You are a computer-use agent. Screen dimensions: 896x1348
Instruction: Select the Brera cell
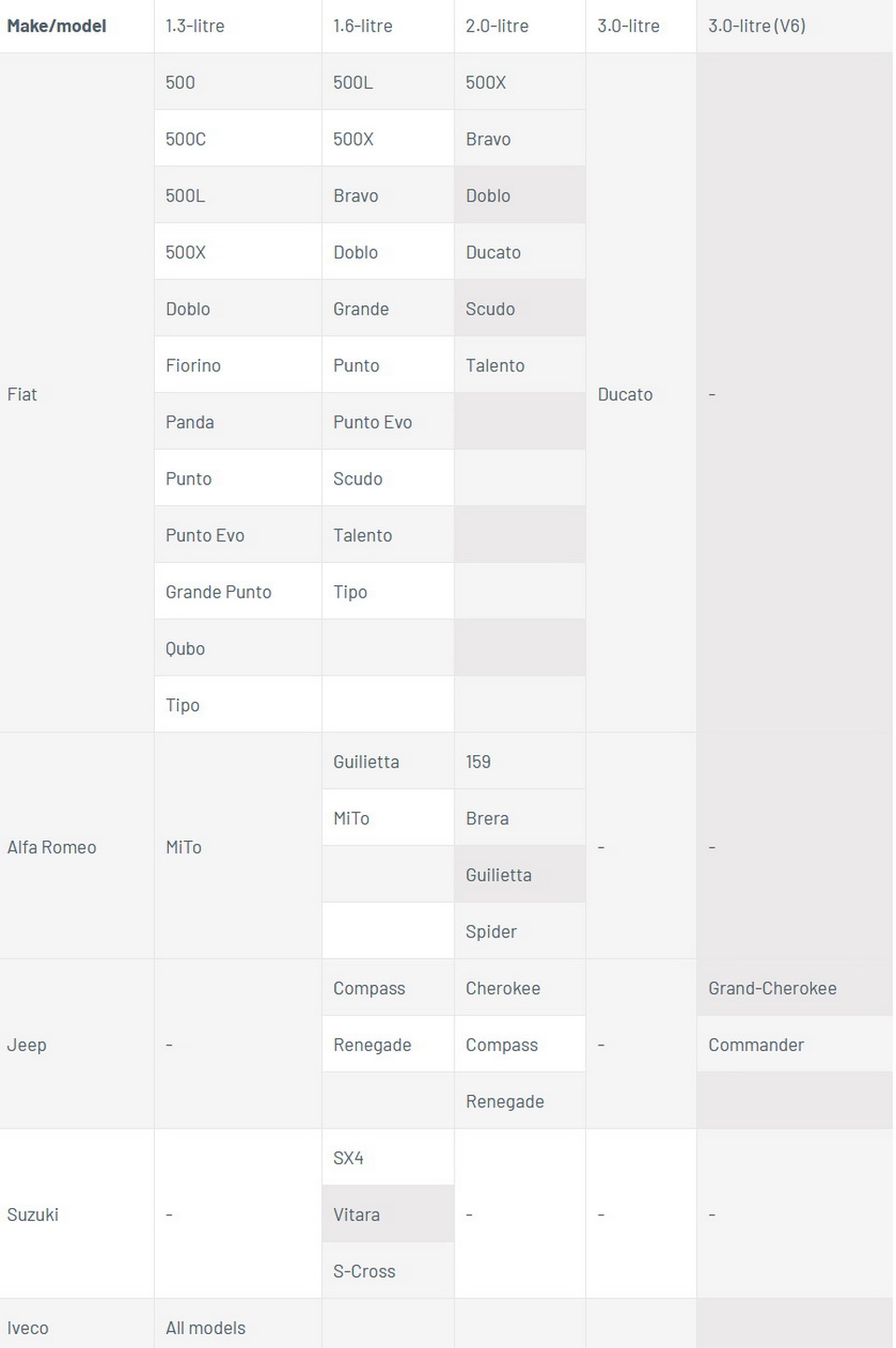click(x=487, y=819)
